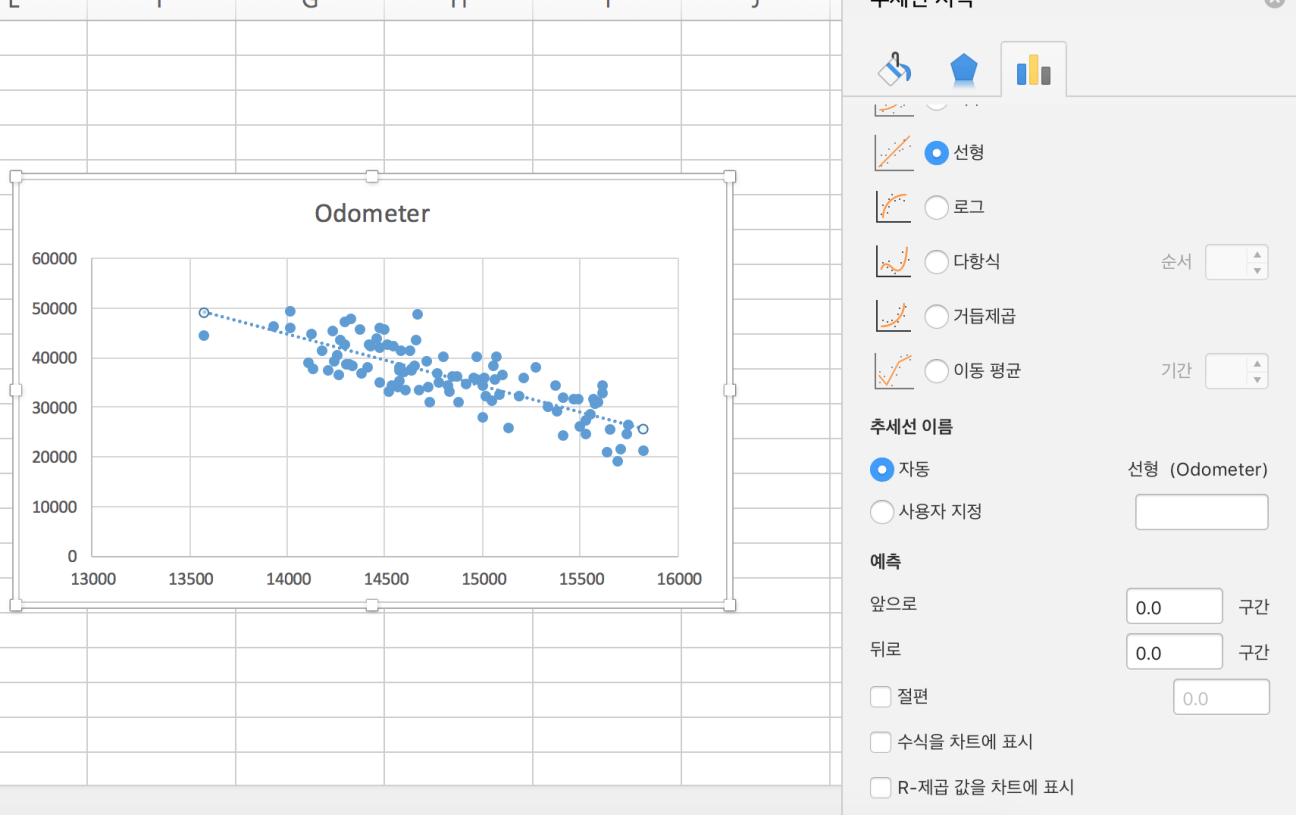The image size is (1296, 815).
Task: Click the linear trendline icon beside 선형
Action: coord(893,153)
